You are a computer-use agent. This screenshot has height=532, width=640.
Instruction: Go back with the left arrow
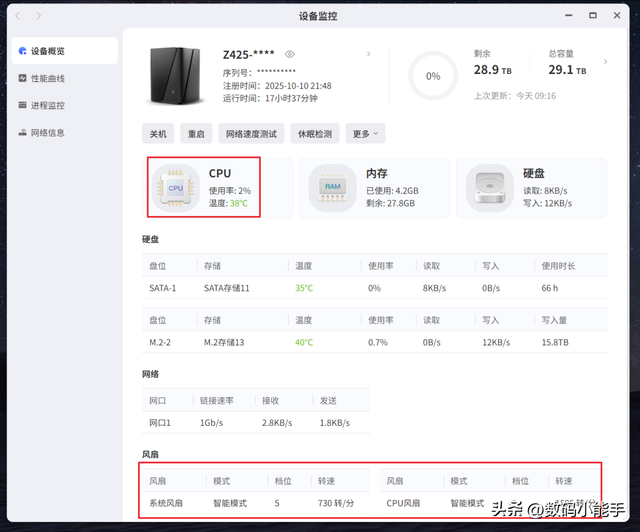pos(18,16)
